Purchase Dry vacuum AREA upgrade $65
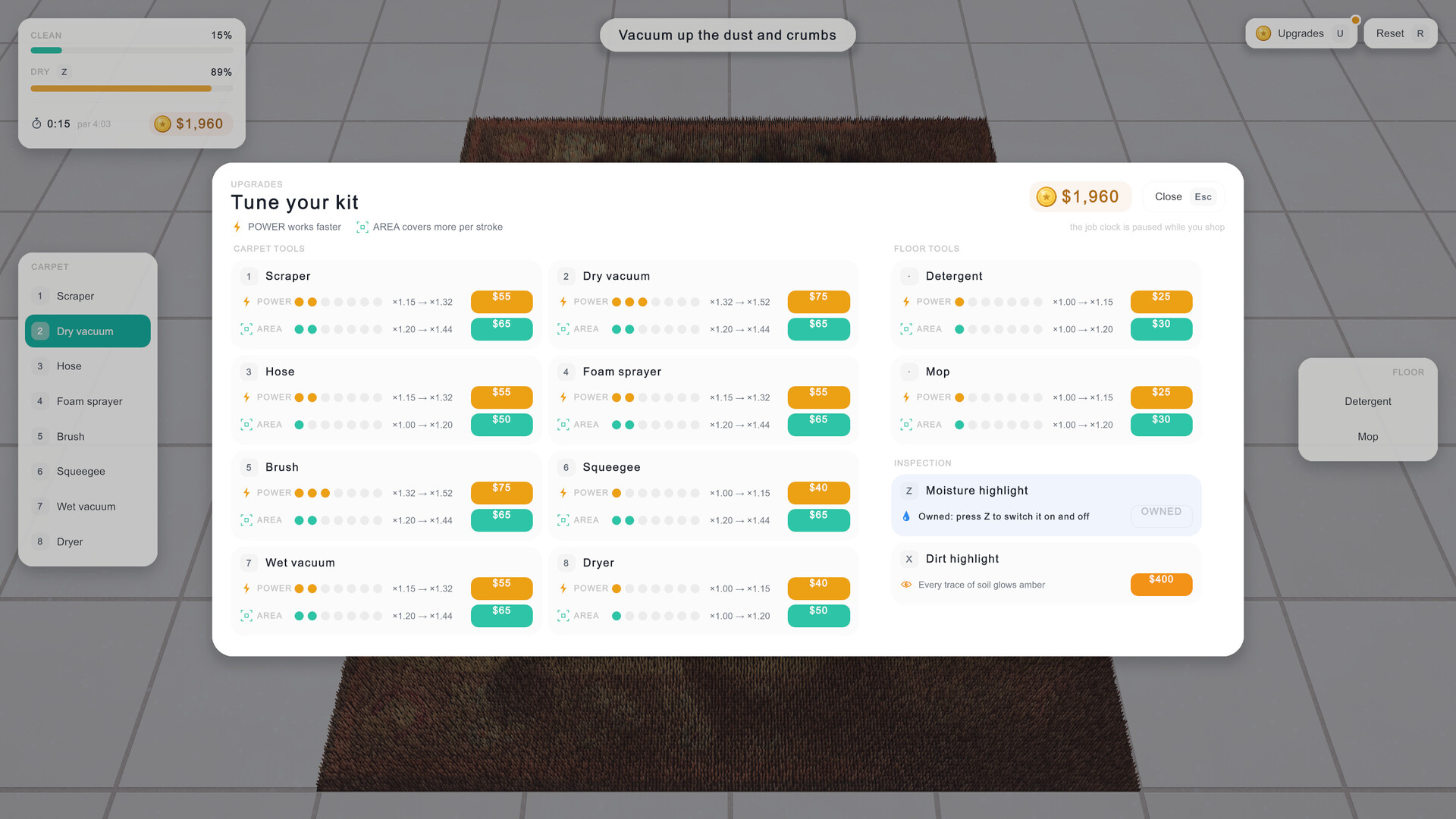 818,328
